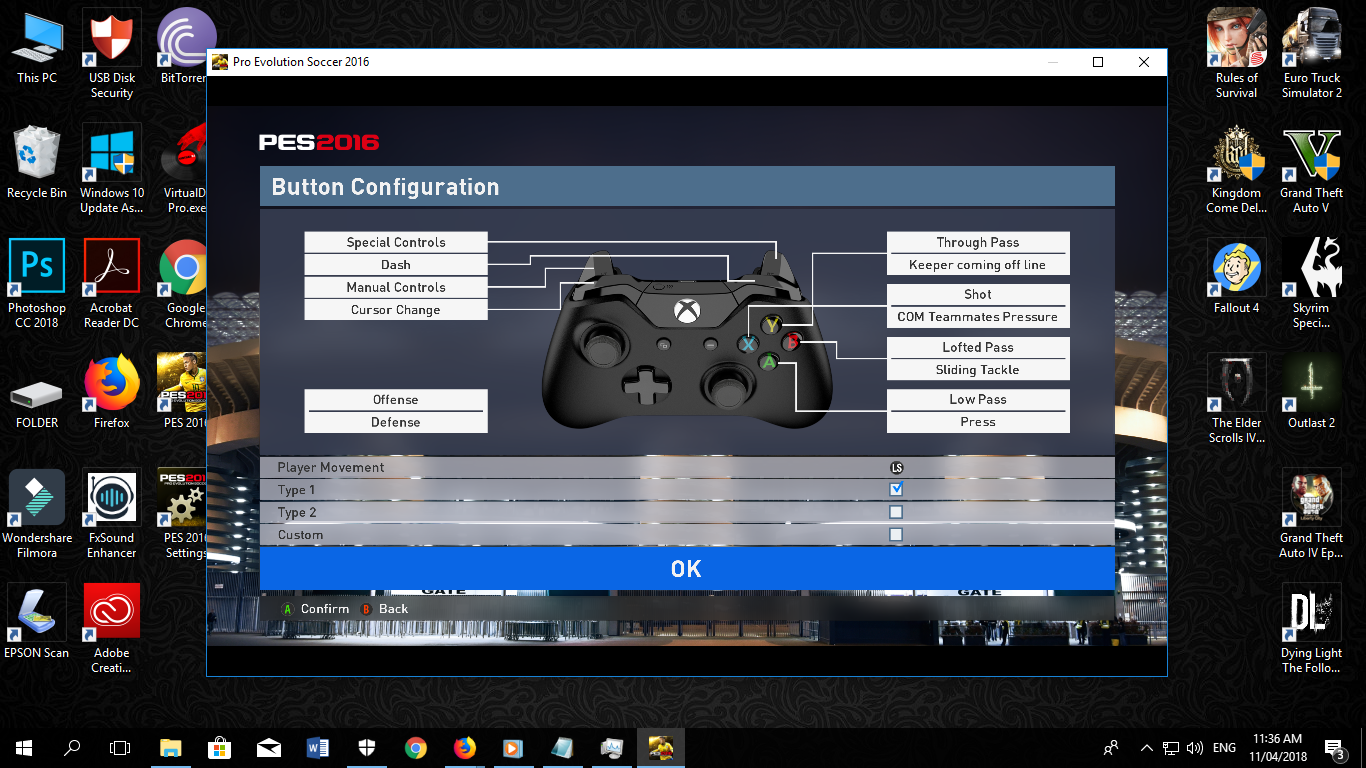Screen dimensions: 1366x768
Task: Open the Action Center notifications
Action: tap(1334, 747)
